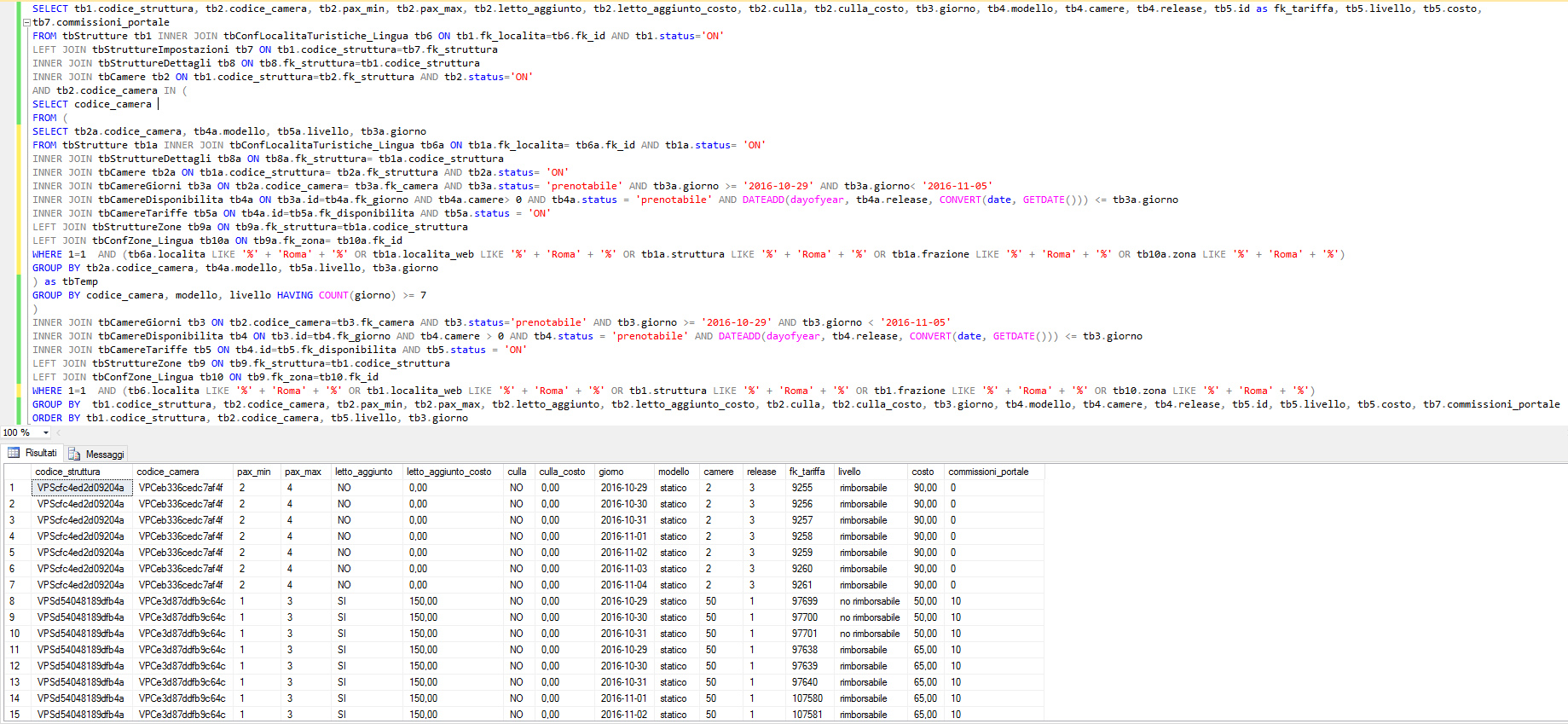Click the commissioni_portale column header
This screenshot has width=1568, height=724.
(994, 472)
